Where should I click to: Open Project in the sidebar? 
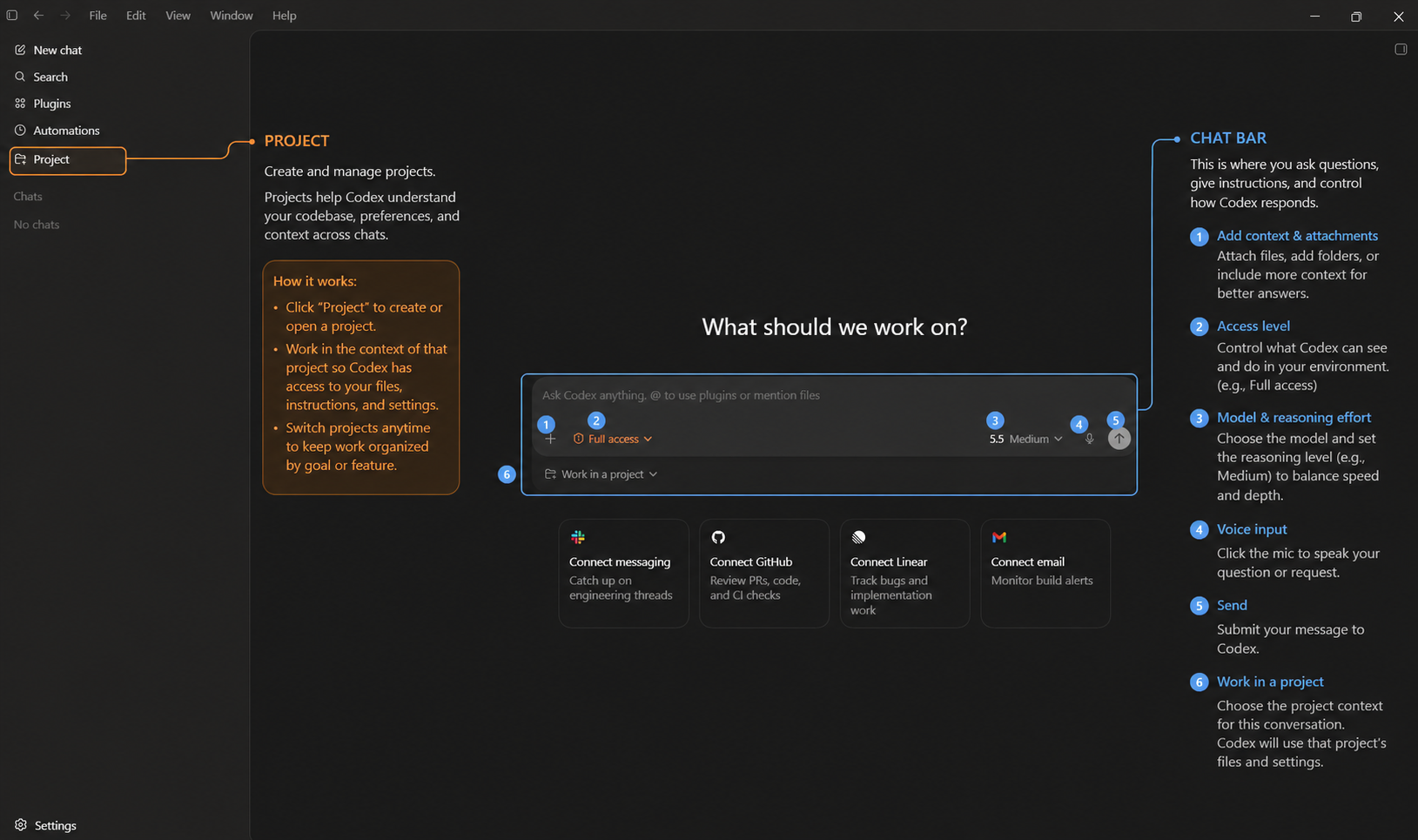(x=68, y=160)
